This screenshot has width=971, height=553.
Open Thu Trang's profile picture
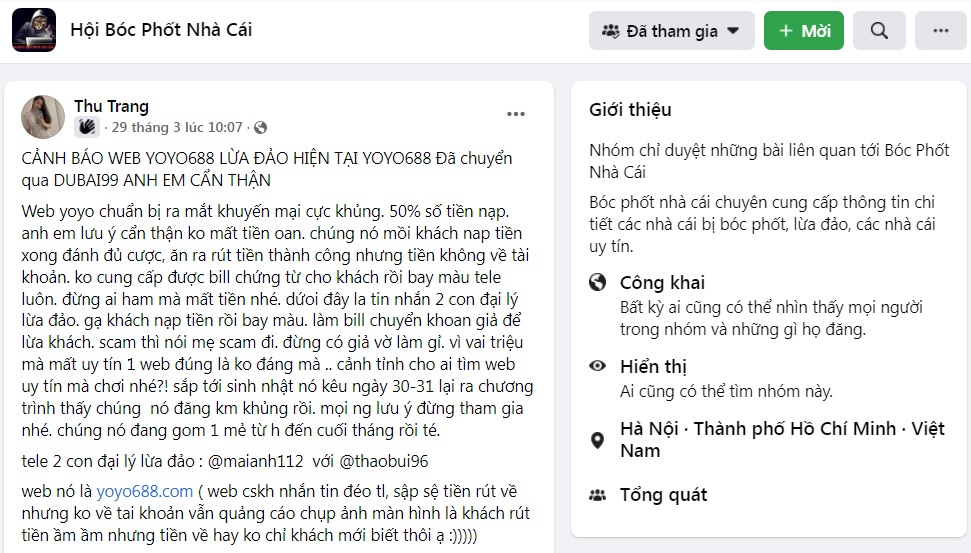pyautogui.click(x=44, y=117)
